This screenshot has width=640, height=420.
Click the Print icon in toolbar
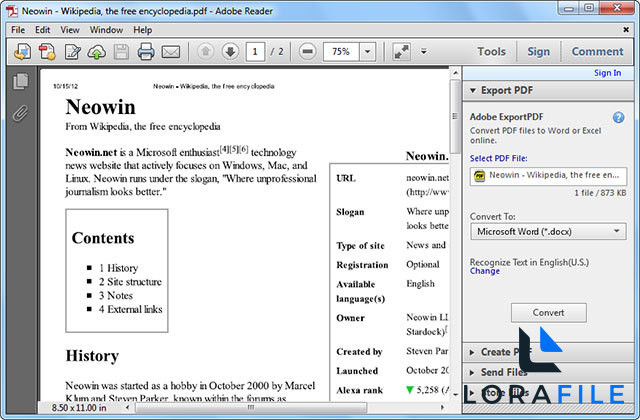(146, 52)
